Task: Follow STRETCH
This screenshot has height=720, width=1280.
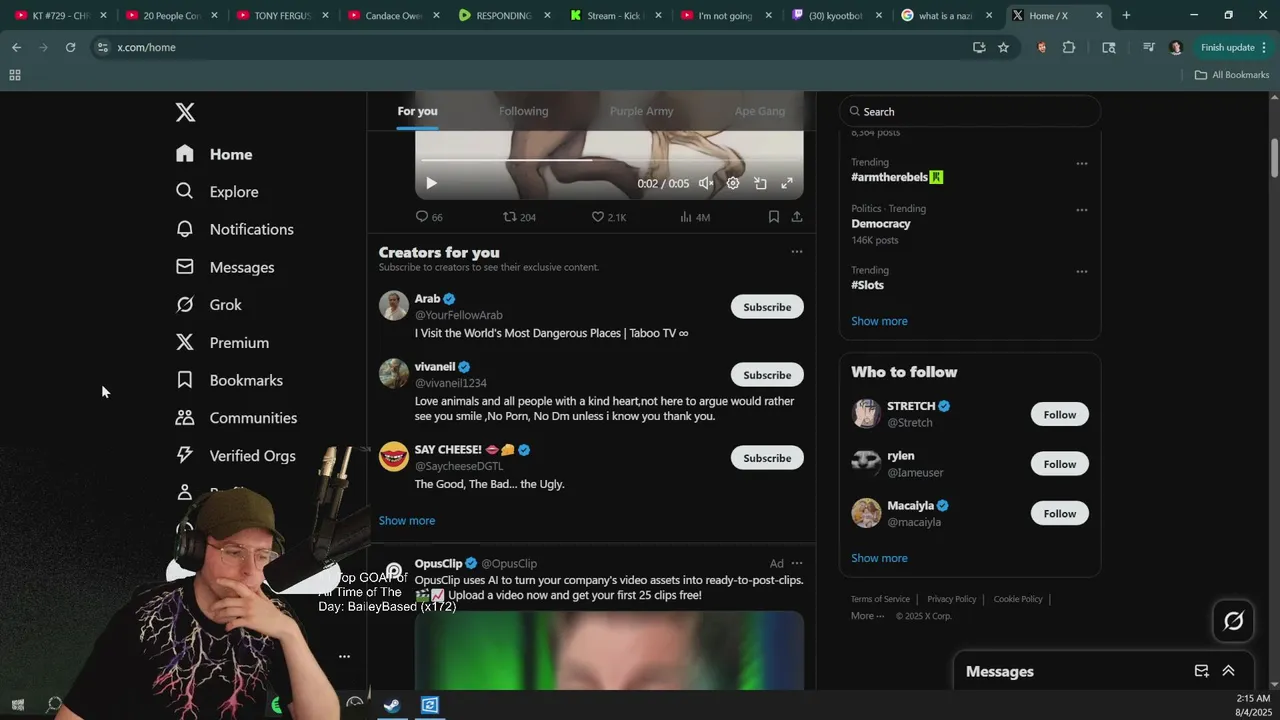Action: point(1060,415)
